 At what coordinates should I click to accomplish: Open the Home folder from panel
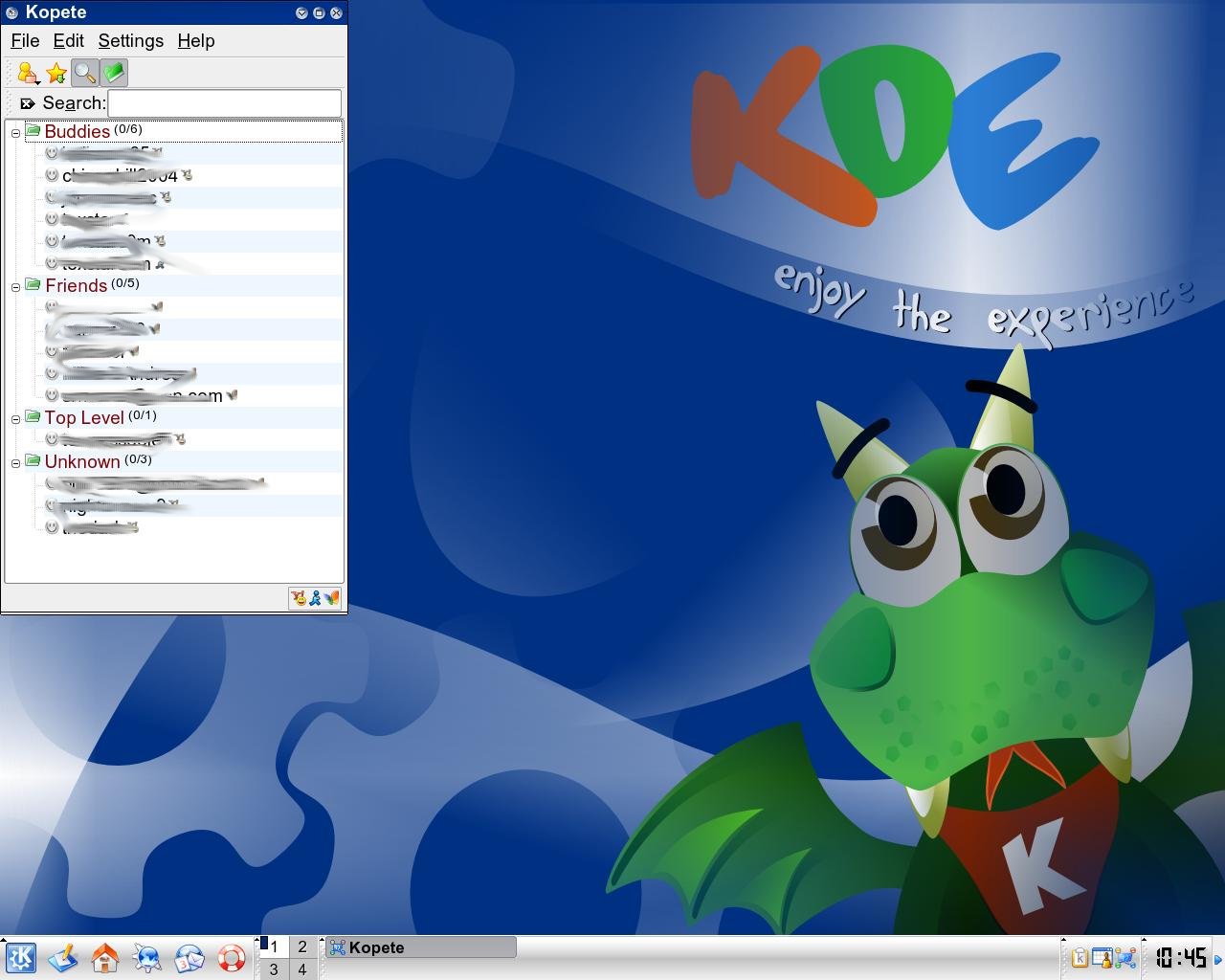[x=104, y=958]
